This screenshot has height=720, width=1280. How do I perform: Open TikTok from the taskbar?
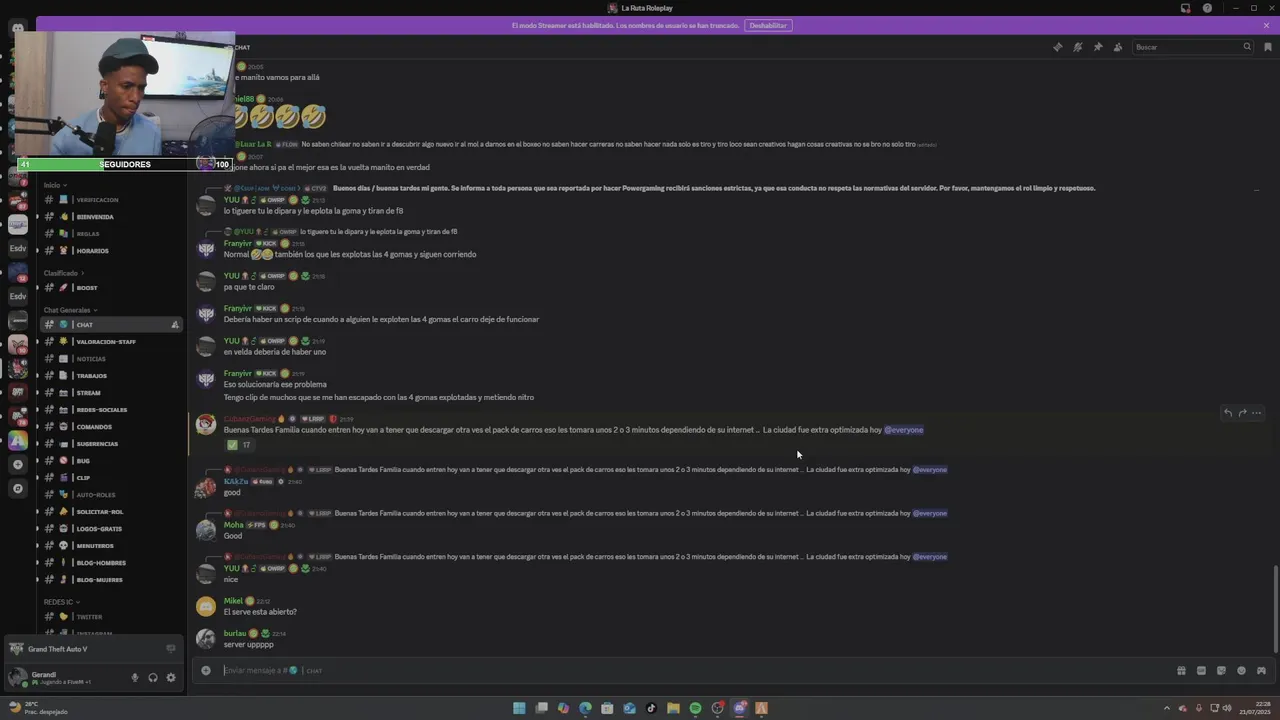coord(651,708)
